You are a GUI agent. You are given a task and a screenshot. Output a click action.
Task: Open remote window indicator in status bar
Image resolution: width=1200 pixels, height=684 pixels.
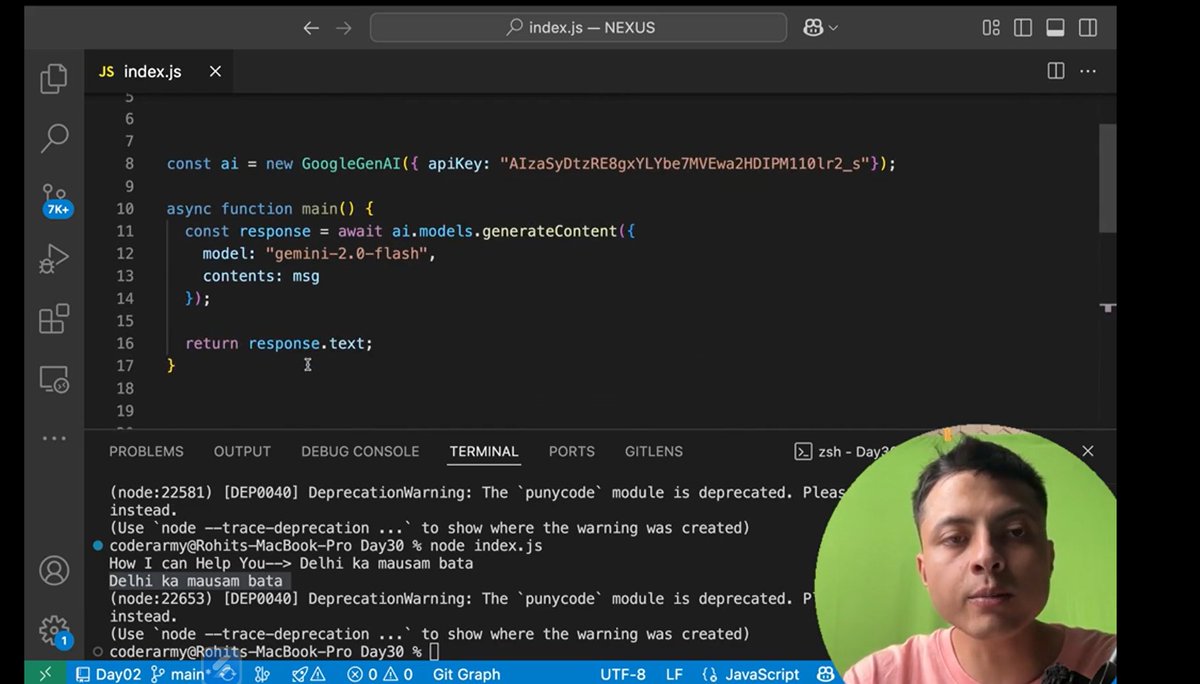click(46, 674)
